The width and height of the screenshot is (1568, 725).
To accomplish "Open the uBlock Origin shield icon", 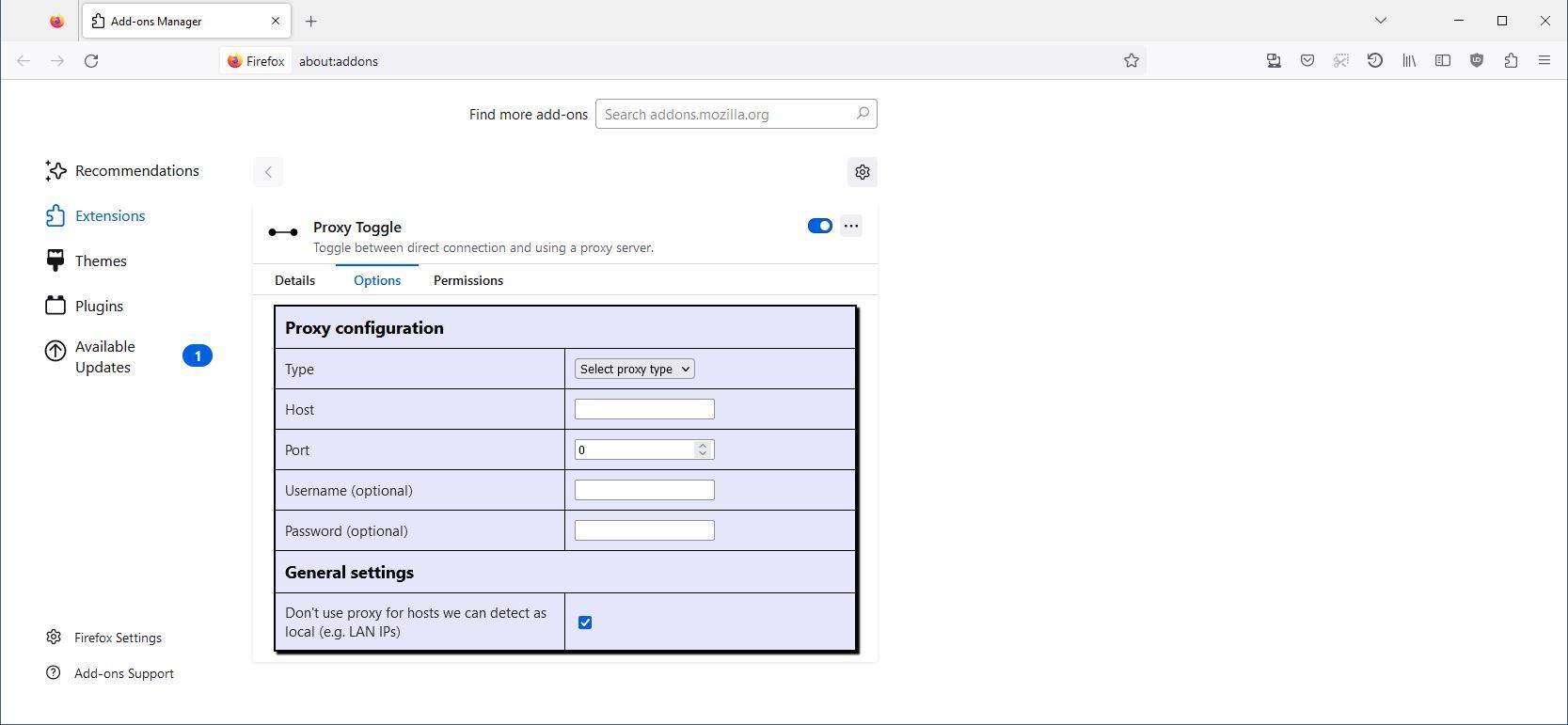I will click(x=1477, y=61).
